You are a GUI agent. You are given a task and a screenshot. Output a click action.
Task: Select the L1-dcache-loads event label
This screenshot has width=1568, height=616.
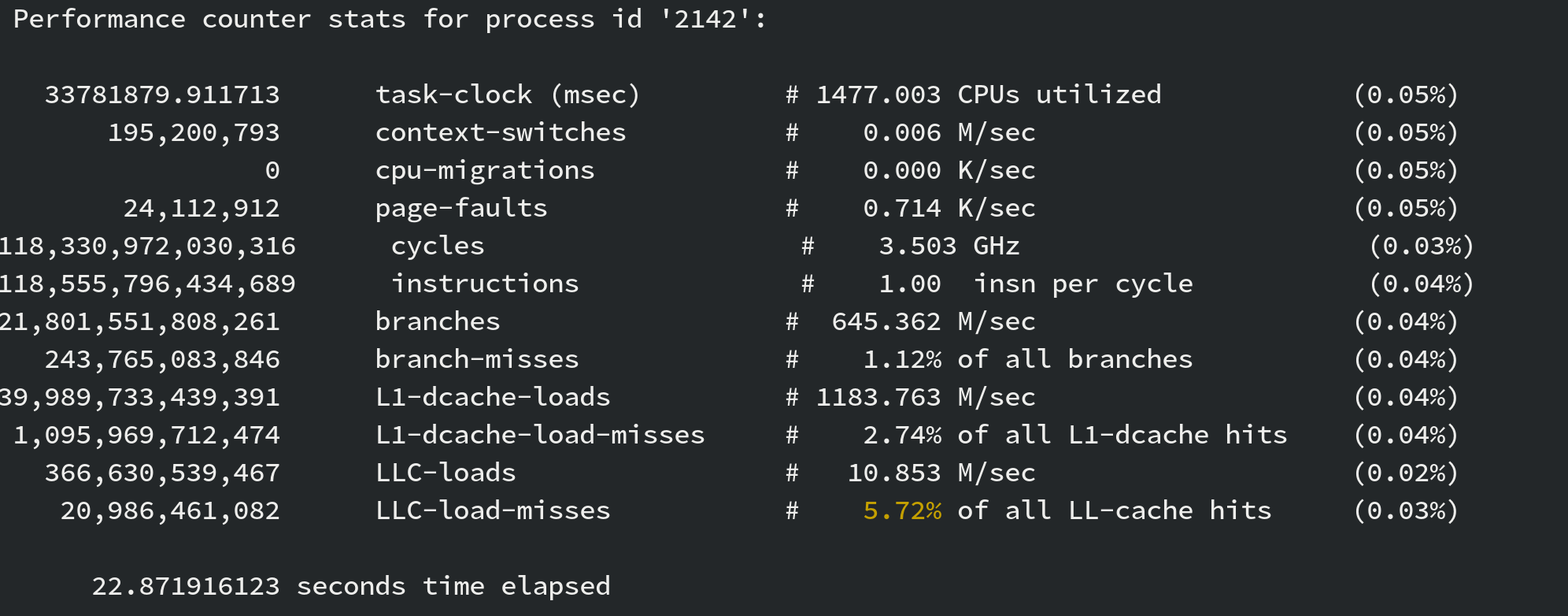(x=493, y=397)
